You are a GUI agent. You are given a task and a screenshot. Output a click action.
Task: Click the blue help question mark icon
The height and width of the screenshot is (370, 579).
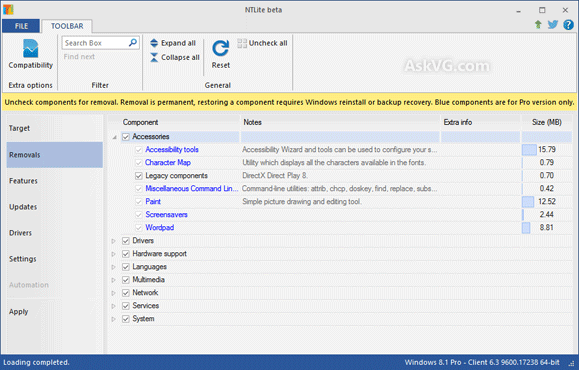(568, 25)
